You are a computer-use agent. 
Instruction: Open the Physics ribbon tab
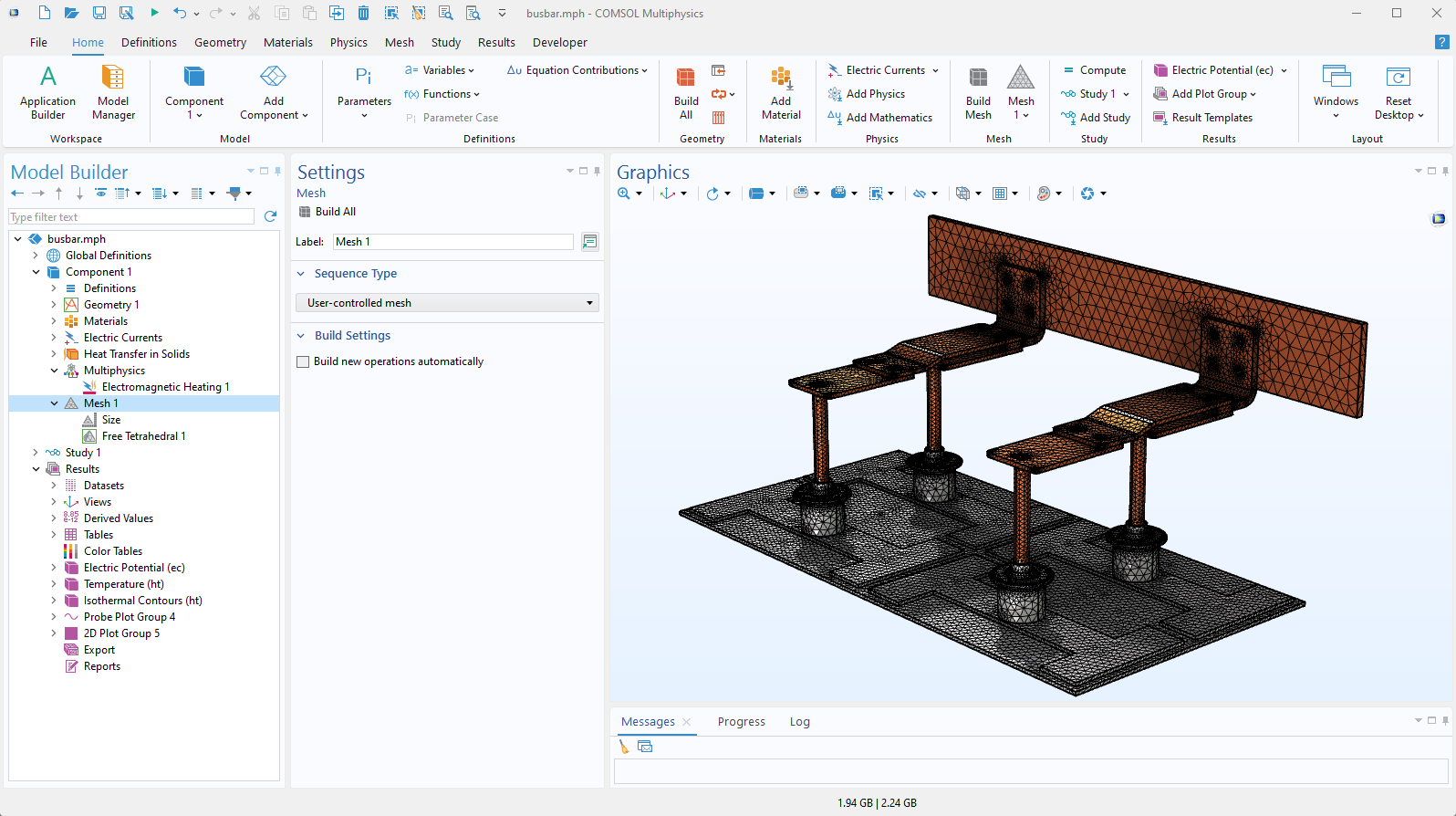click(348, 43)
